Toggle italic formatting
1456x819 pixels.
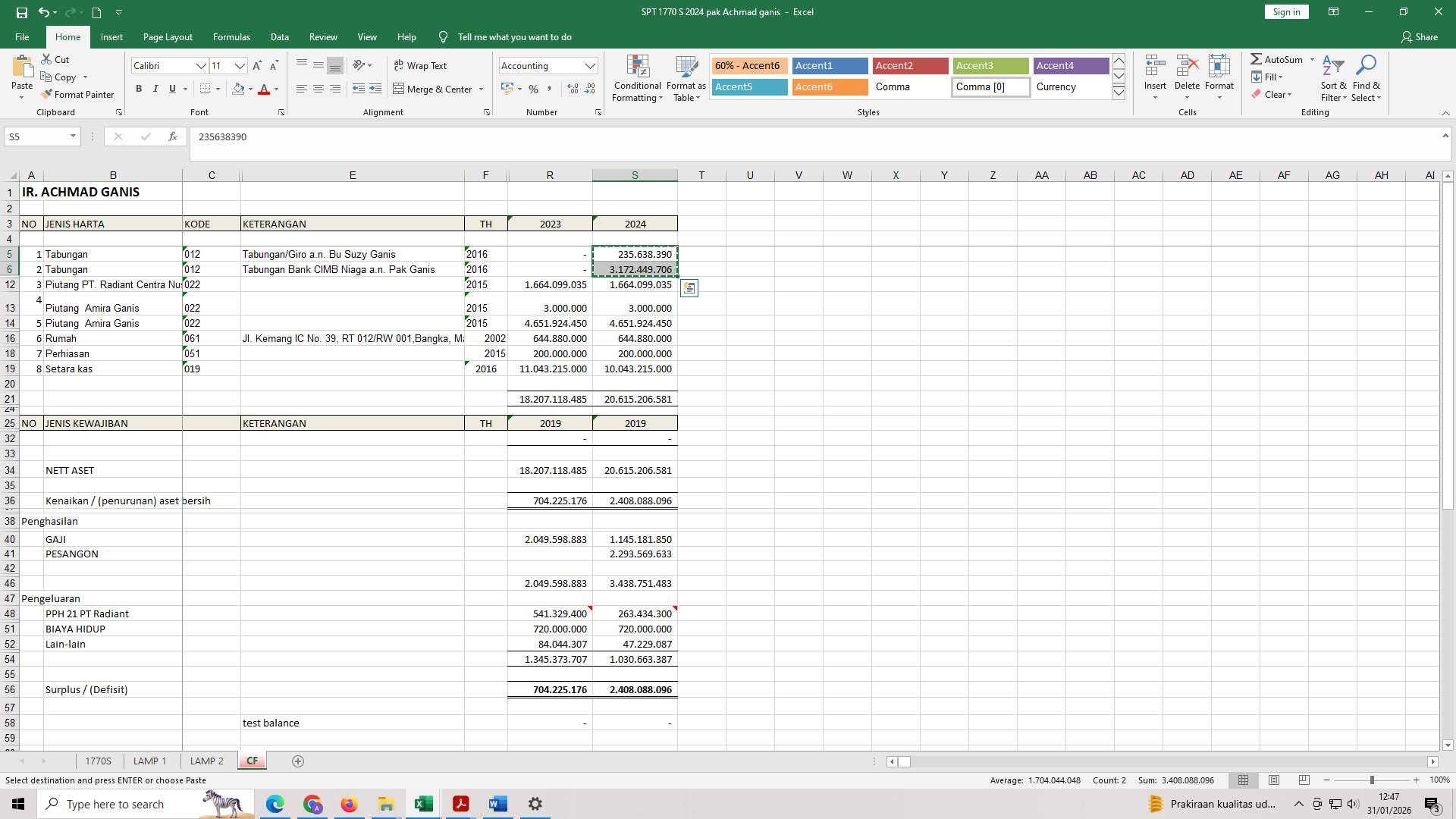coord(155,89)
